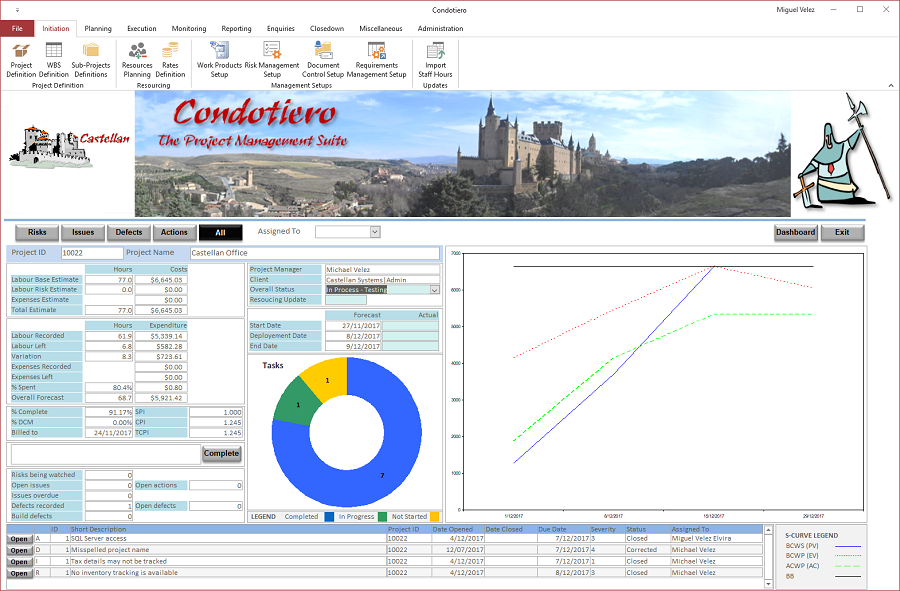
Task: Click the Defects recorded count field
Action: pos(109,506)
